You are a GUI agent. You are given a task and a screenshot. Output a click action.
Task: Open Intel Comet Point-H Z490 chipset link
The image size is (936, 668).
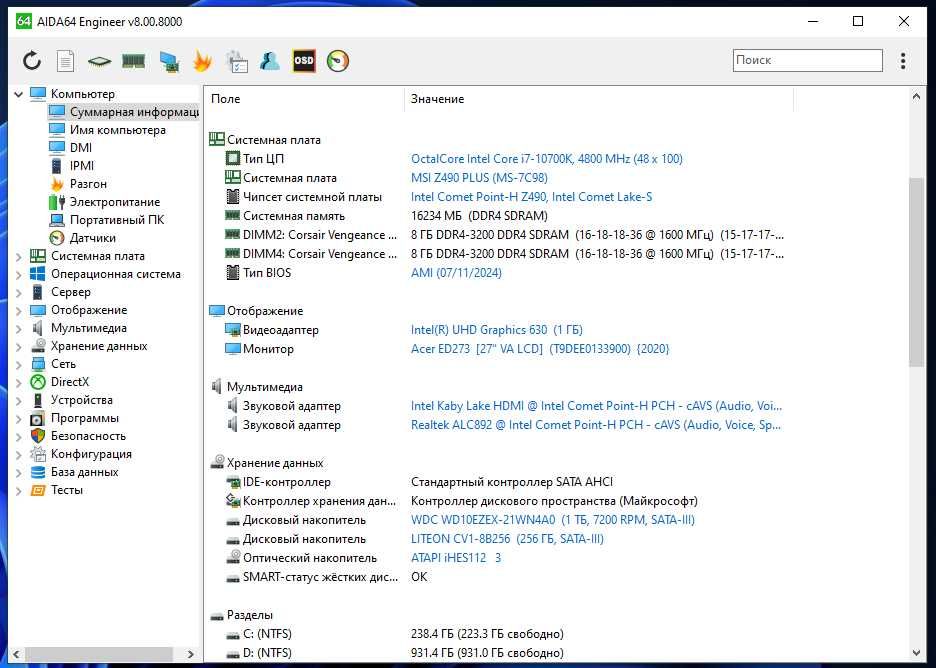(x=531, y=197)
